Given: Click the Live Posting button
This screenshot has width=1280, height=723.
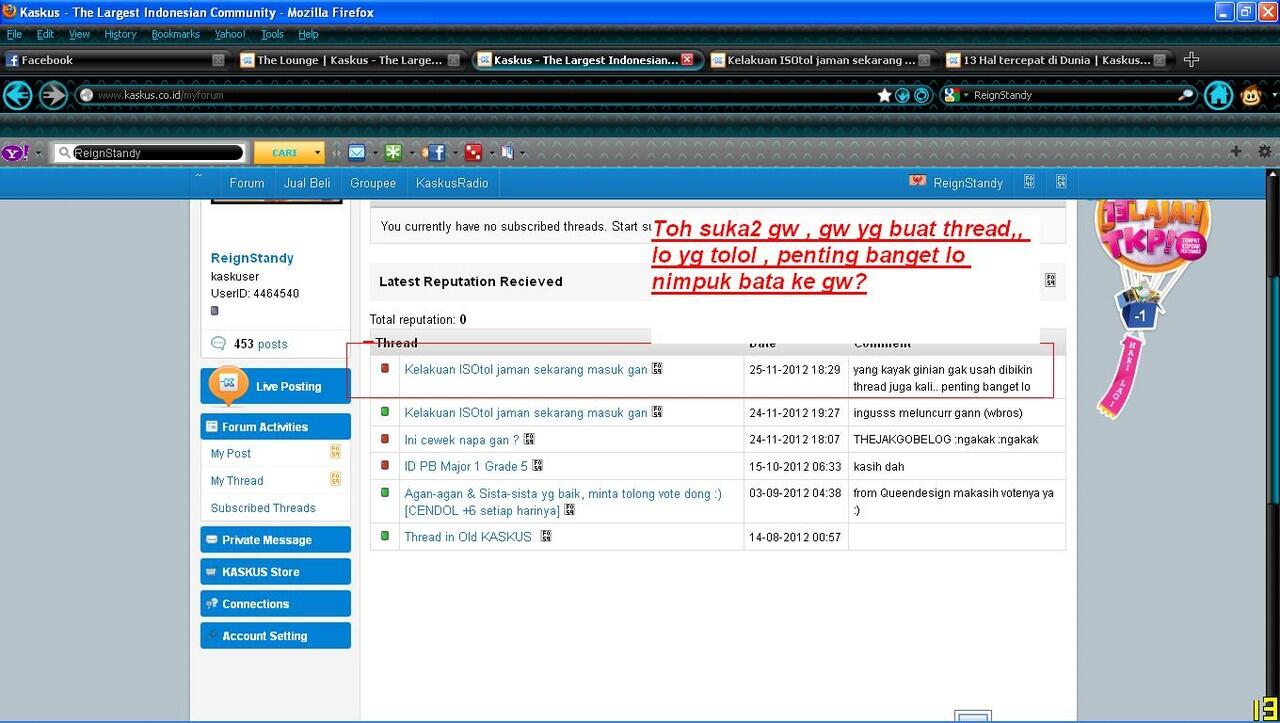Looking at the screenshot, I should (x=276, y=386).
